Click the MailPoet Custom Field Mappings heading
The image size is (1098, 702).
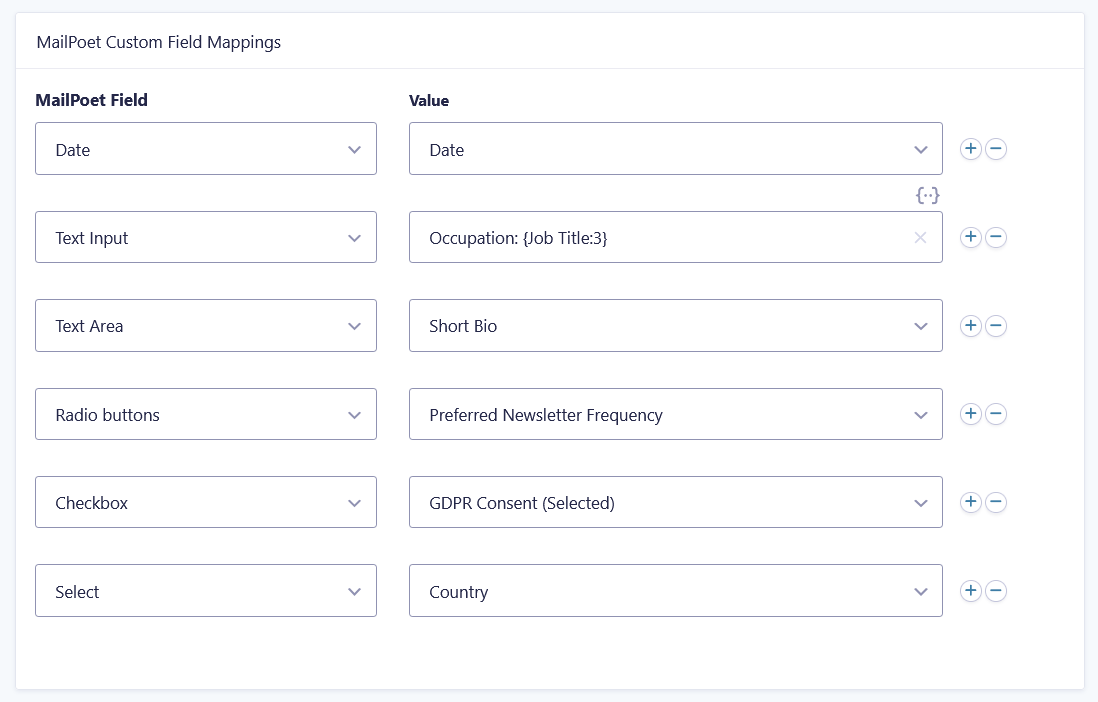158,42
